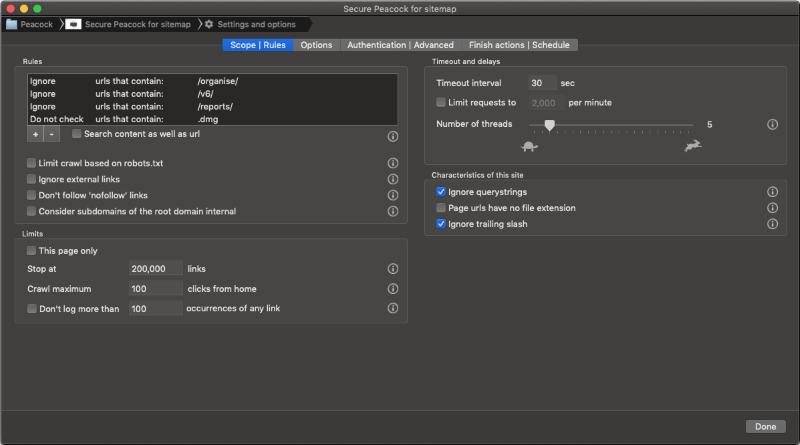
Task: Click info icon beside Ignore querystrings
Action: click(772, 192)
